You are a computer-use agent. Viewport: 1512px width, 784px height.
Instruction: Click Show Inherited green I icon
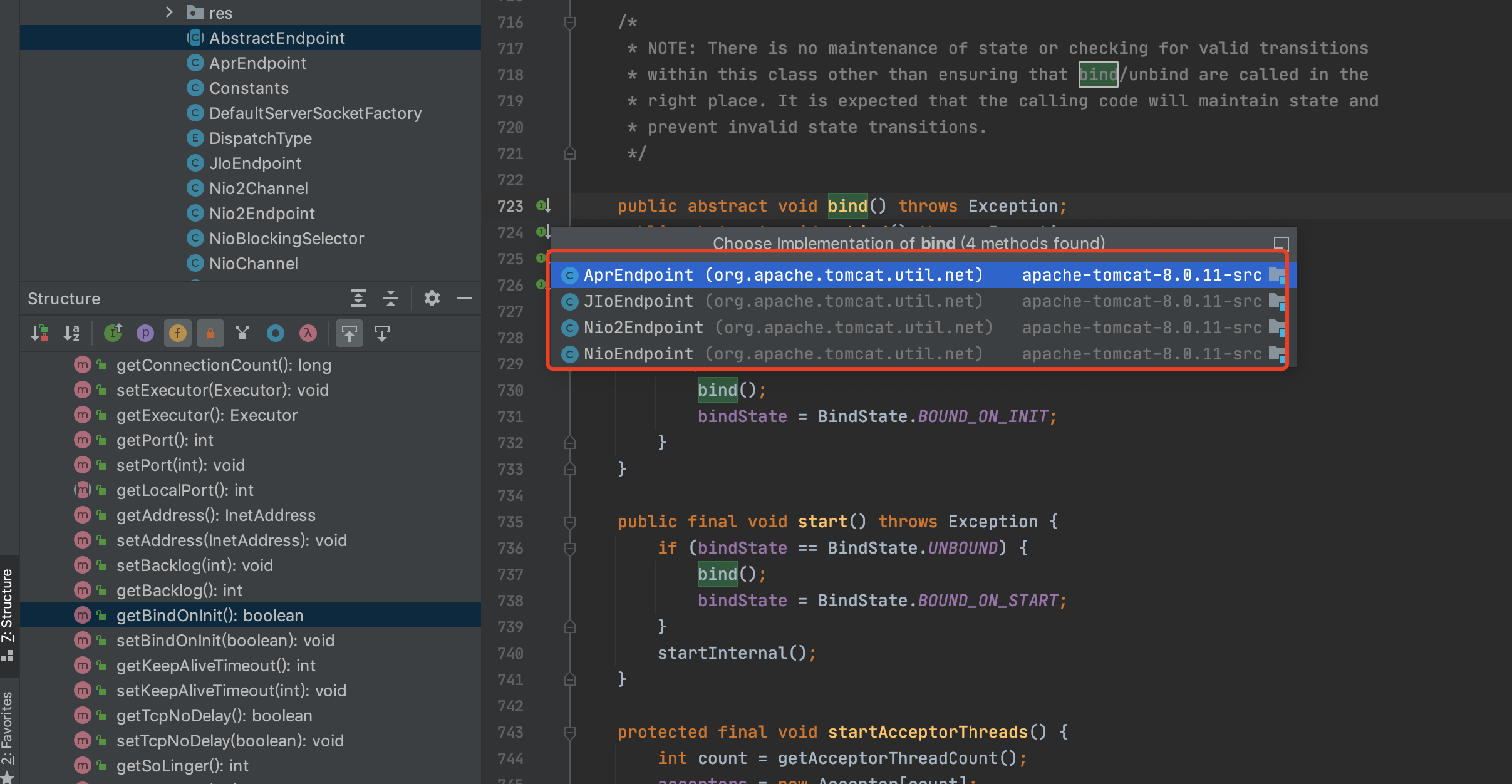coord(113,333)
